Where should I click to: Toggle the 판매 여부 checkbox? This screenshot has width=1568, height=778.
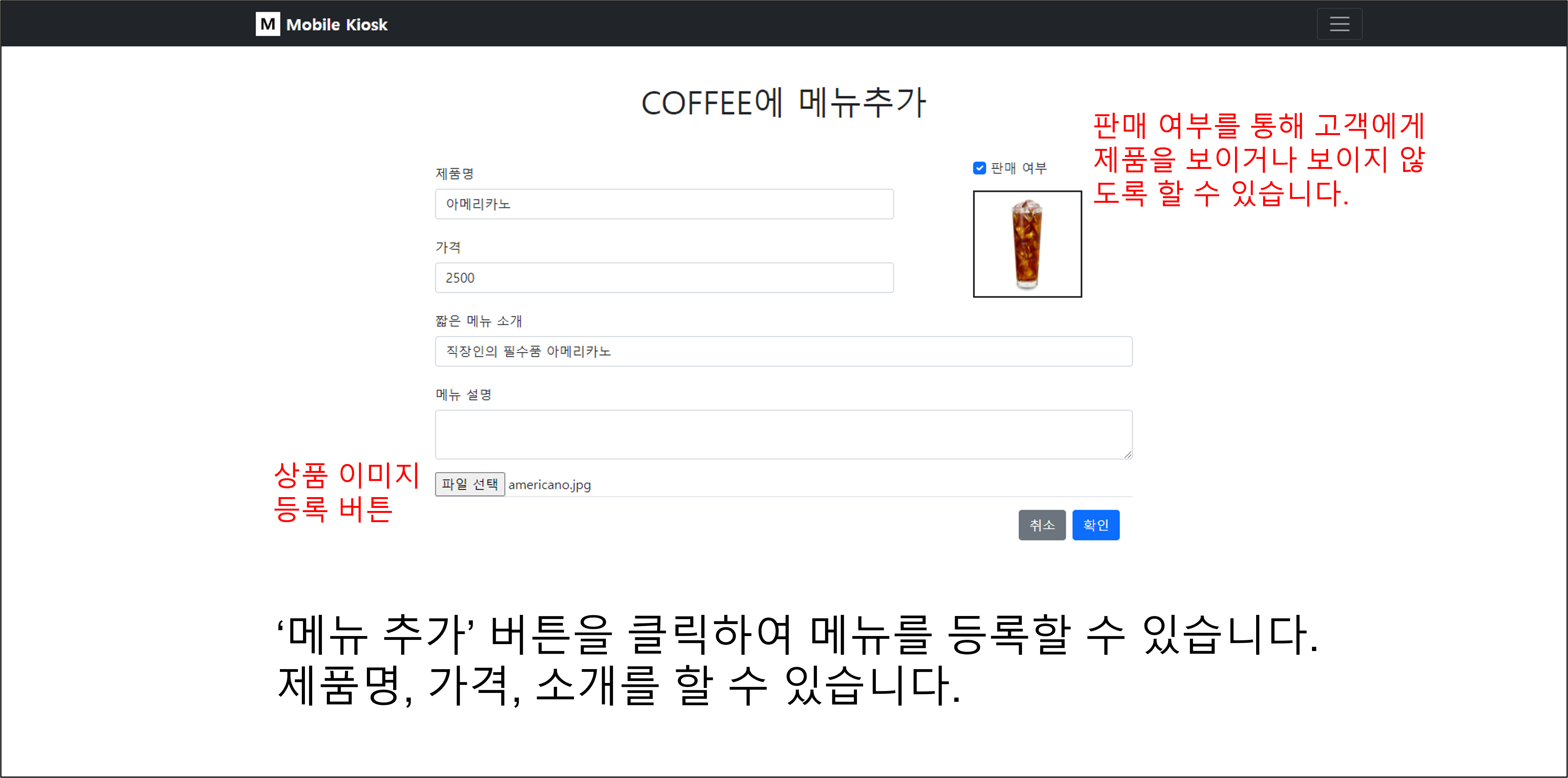(x=979, y=168)
